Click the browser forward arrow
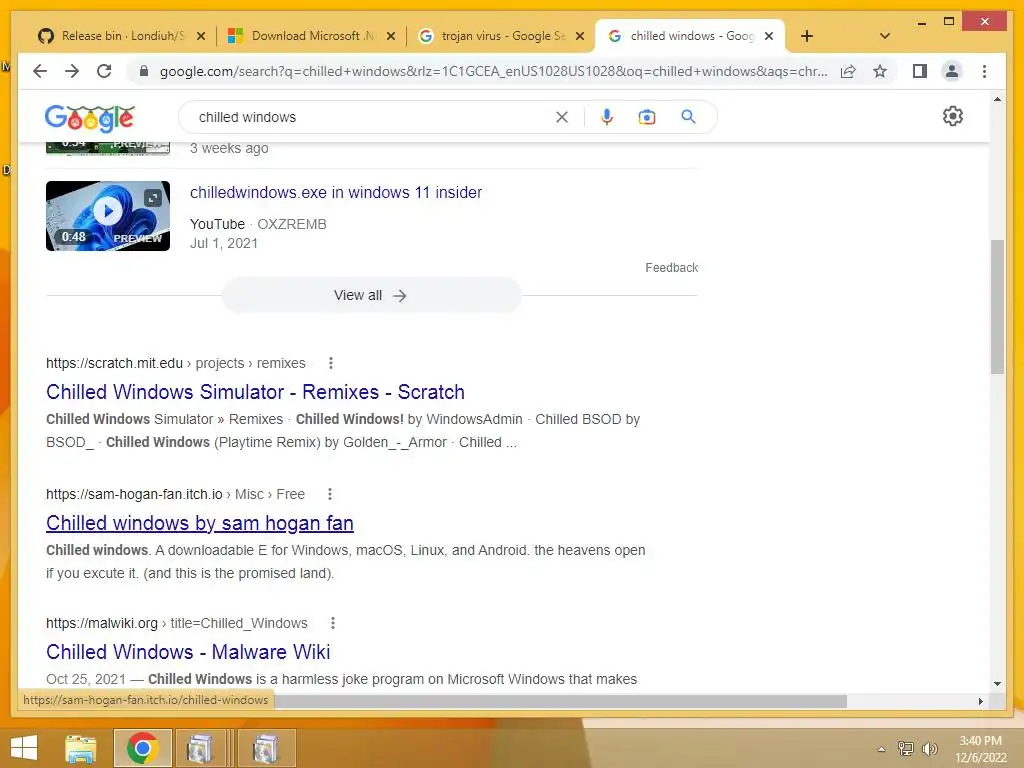This screenshot has width=1024, height=768. click(x=72, y=71)
